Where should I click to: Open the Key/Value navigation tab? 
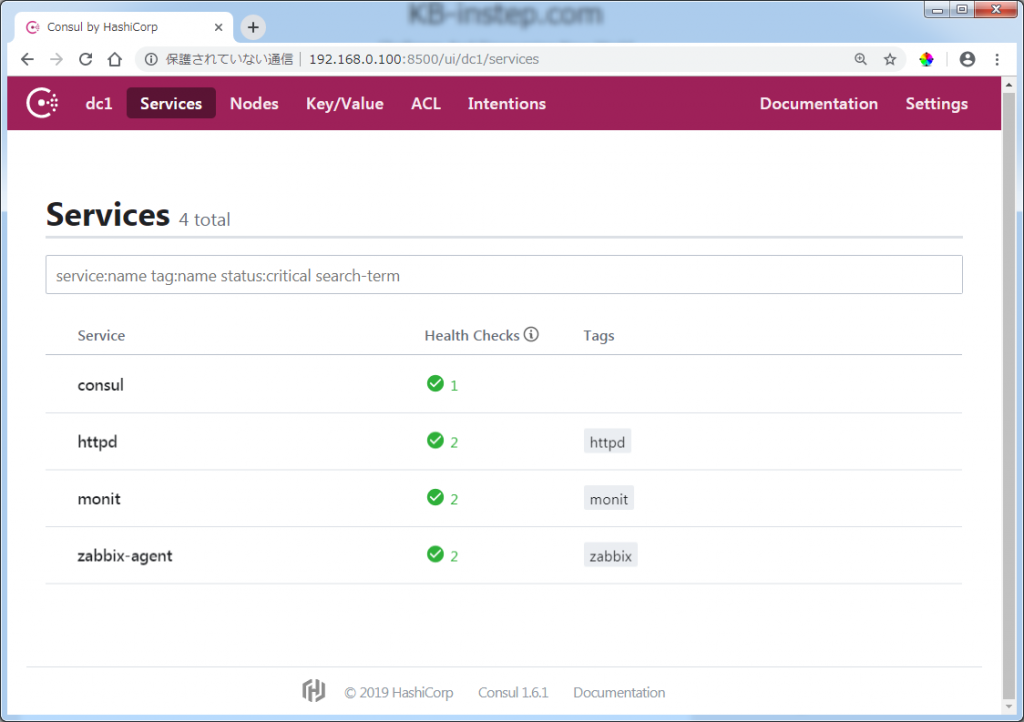pyautogui.click(x=345, y=104)
